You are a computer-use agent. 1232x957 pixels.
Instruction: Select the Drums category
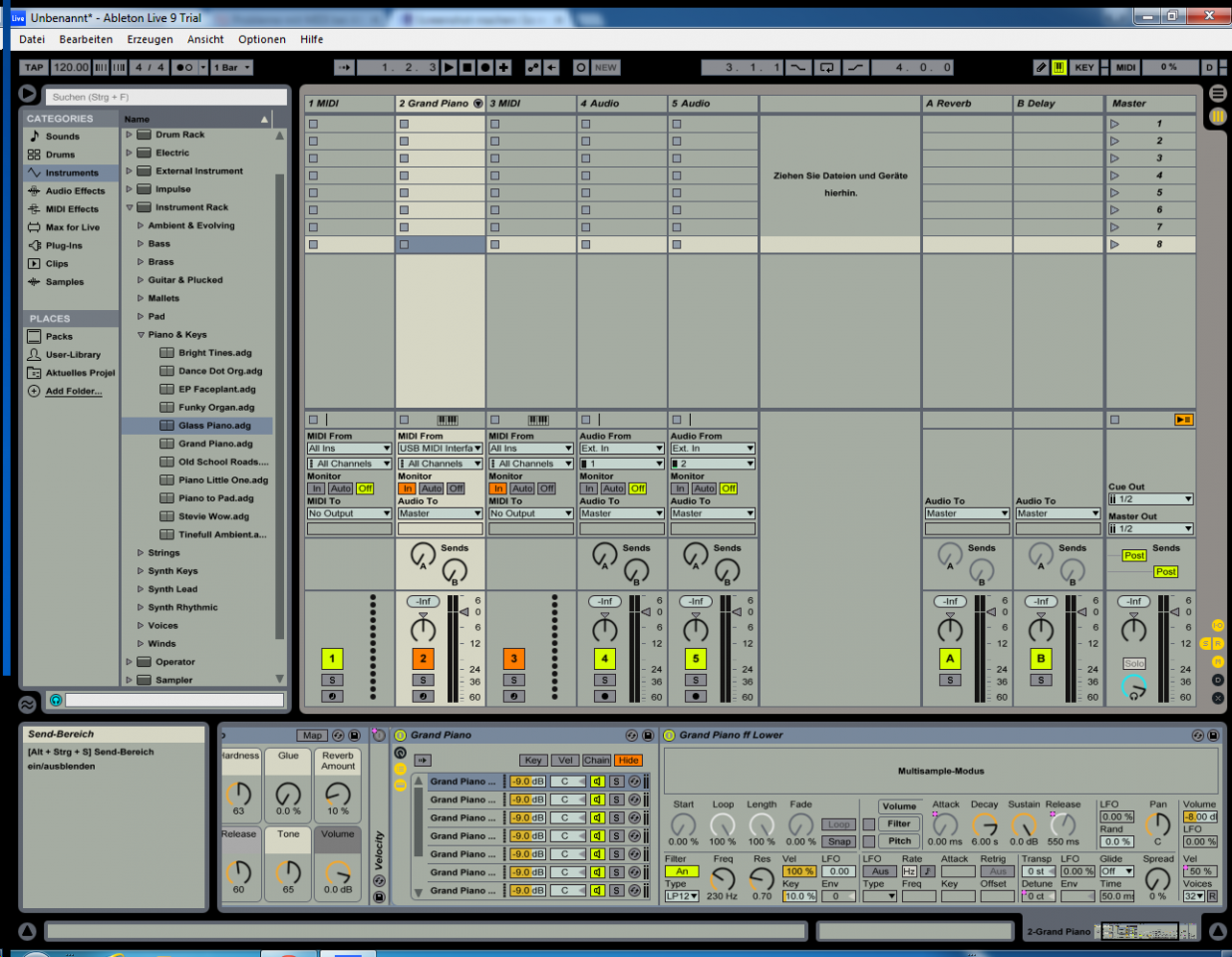60,155
